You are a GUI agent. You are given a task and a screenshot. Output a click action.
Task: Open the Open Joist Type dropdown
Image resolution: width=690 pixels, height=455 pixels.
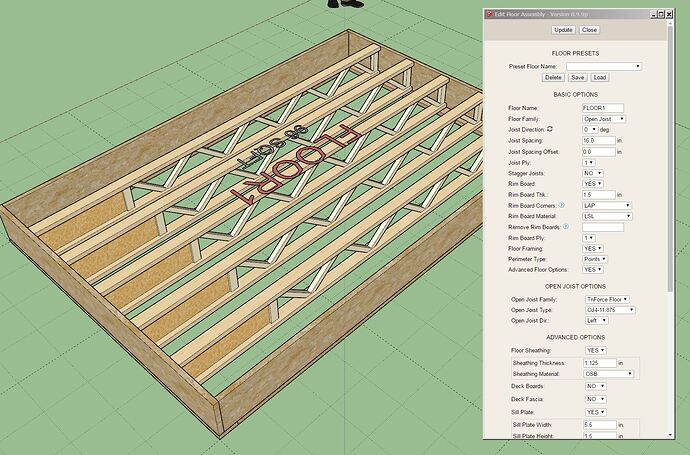pyautogui.click(x=610, y=310)
